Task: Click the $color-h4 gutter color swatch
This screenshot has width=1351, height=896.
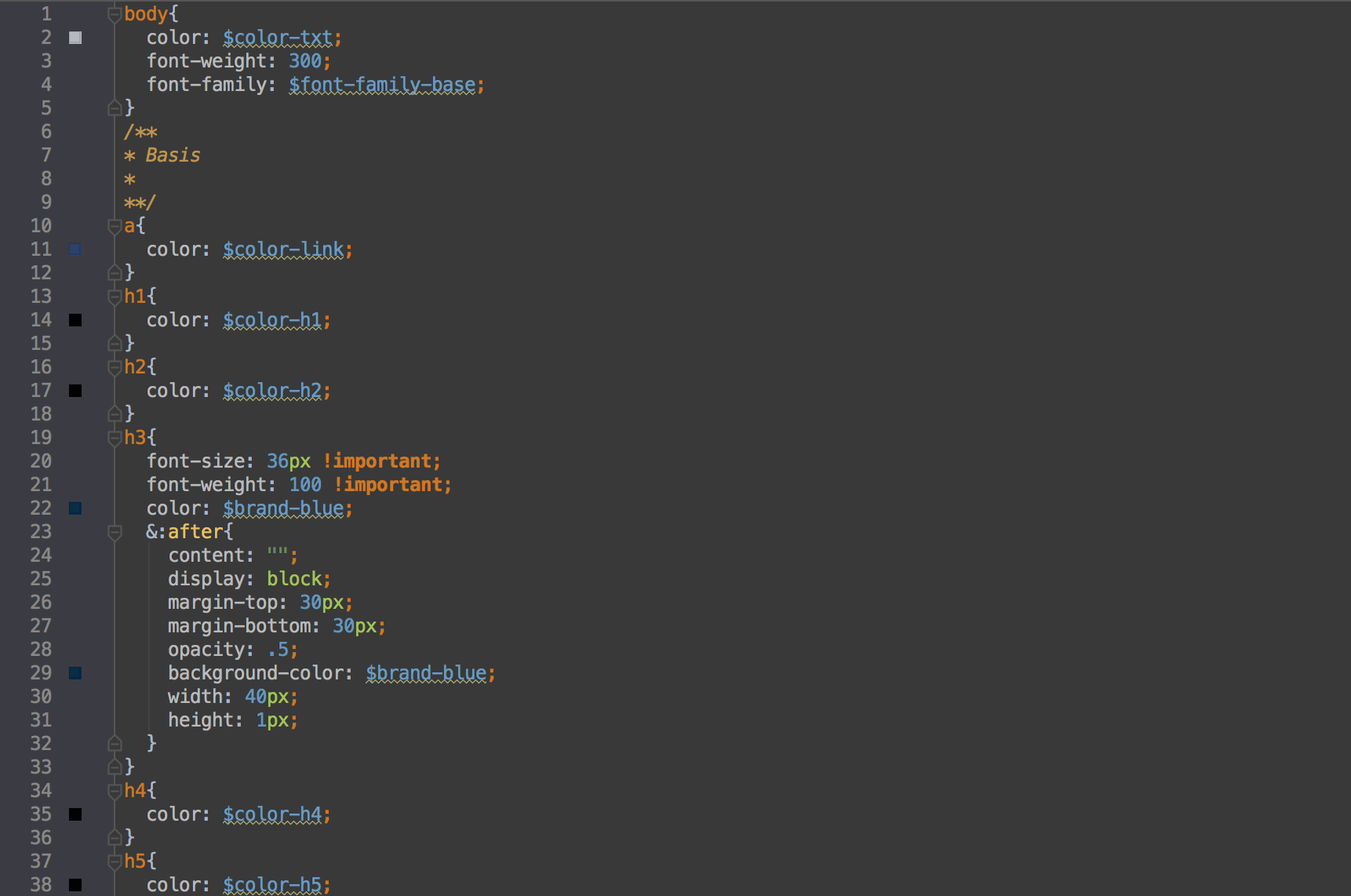Action: [x=75, y=814]
